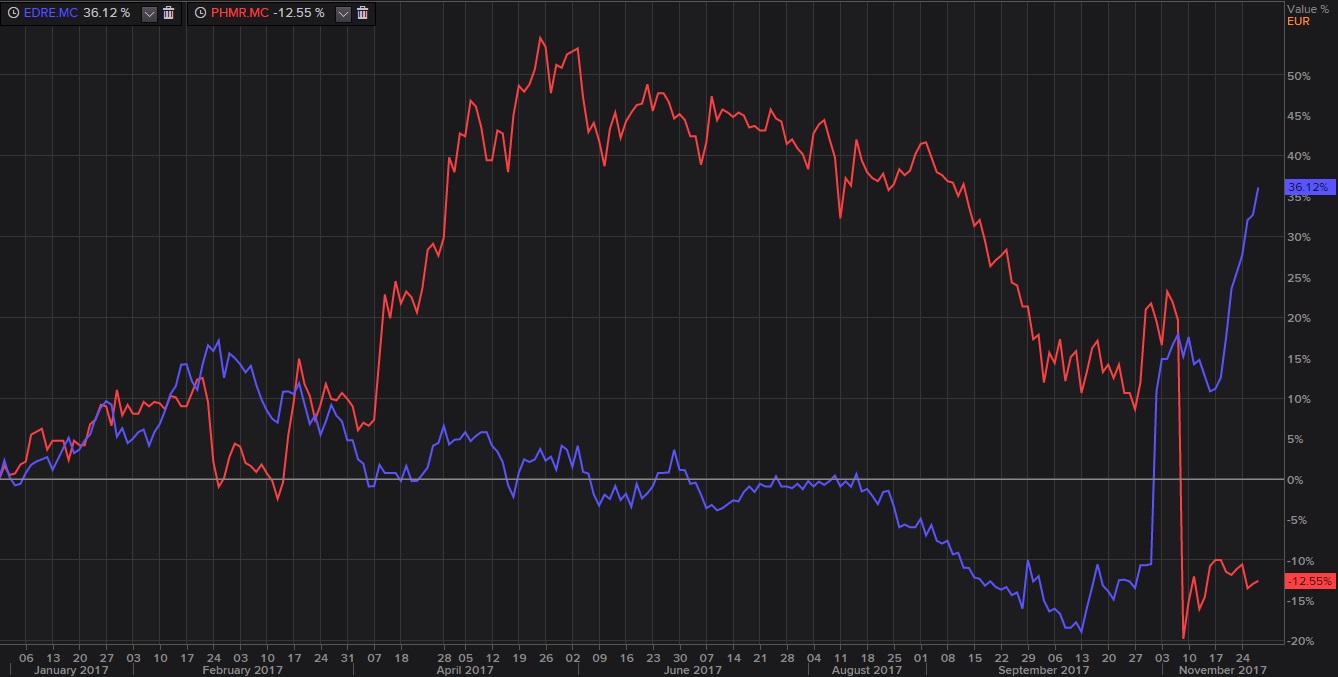This screenshot has width=1338, height=677.
Task: Delete the EDRE.MC series with trash icon
Action: point(169,13)
